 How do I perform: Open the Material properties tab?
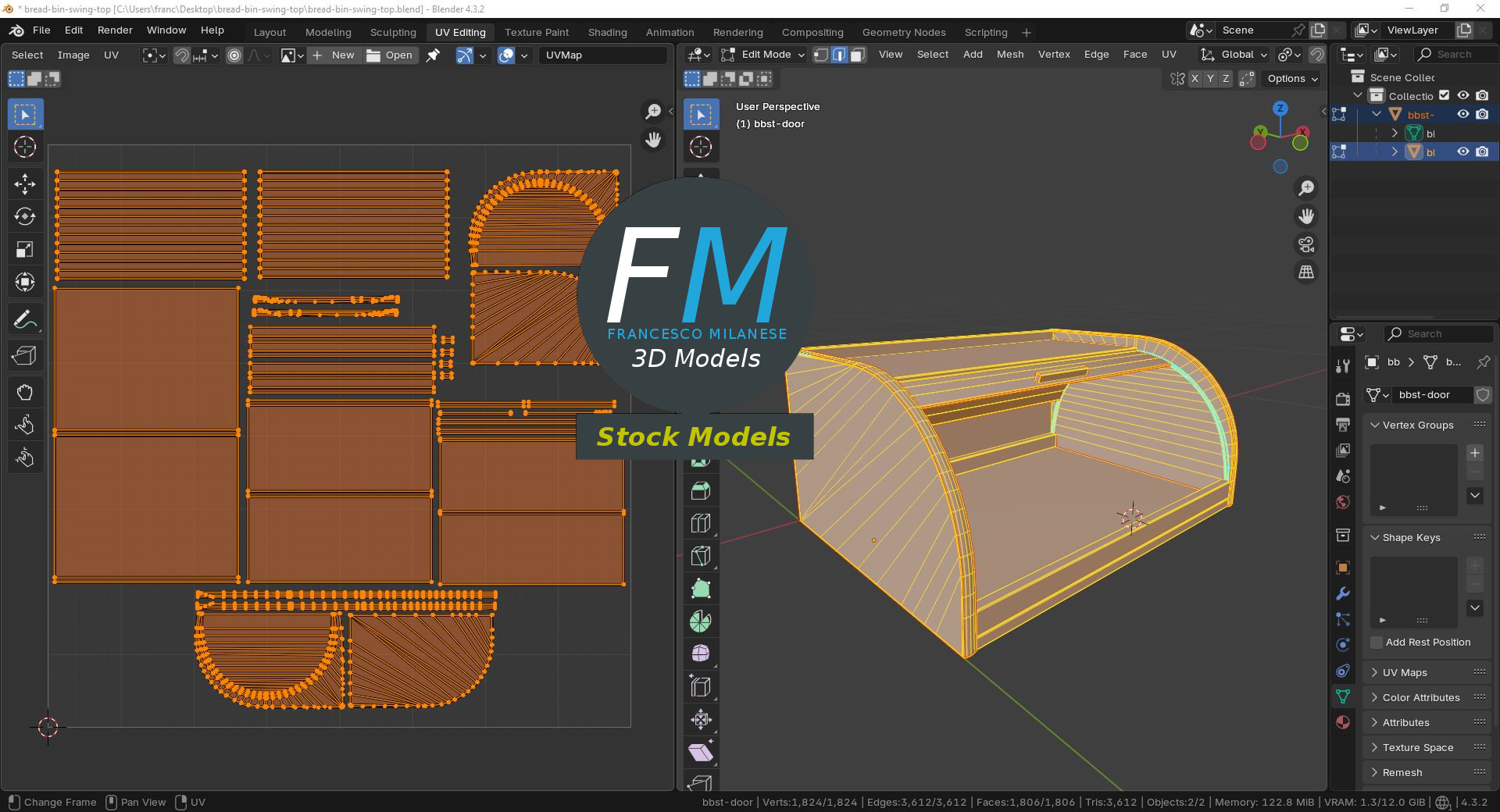tap(1343, 722)
